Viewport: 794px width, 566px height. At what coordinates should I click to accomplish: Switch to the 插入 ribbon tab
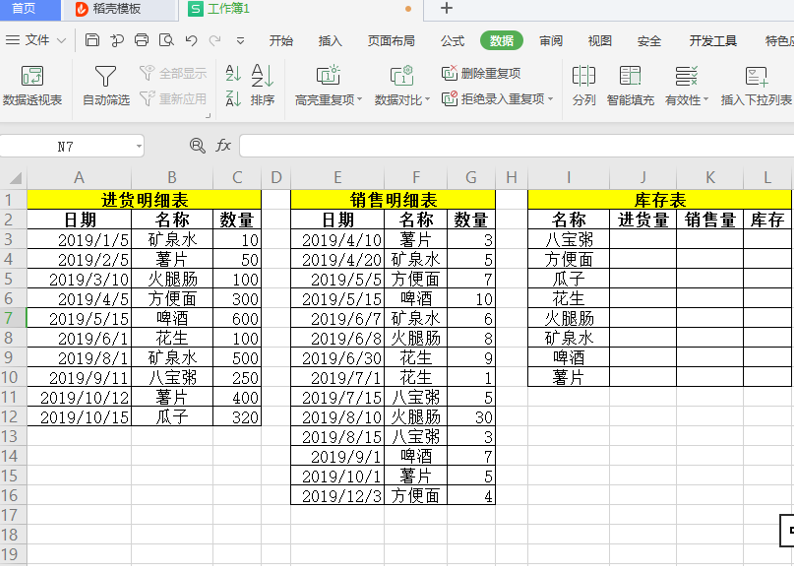tap(330, 41)
